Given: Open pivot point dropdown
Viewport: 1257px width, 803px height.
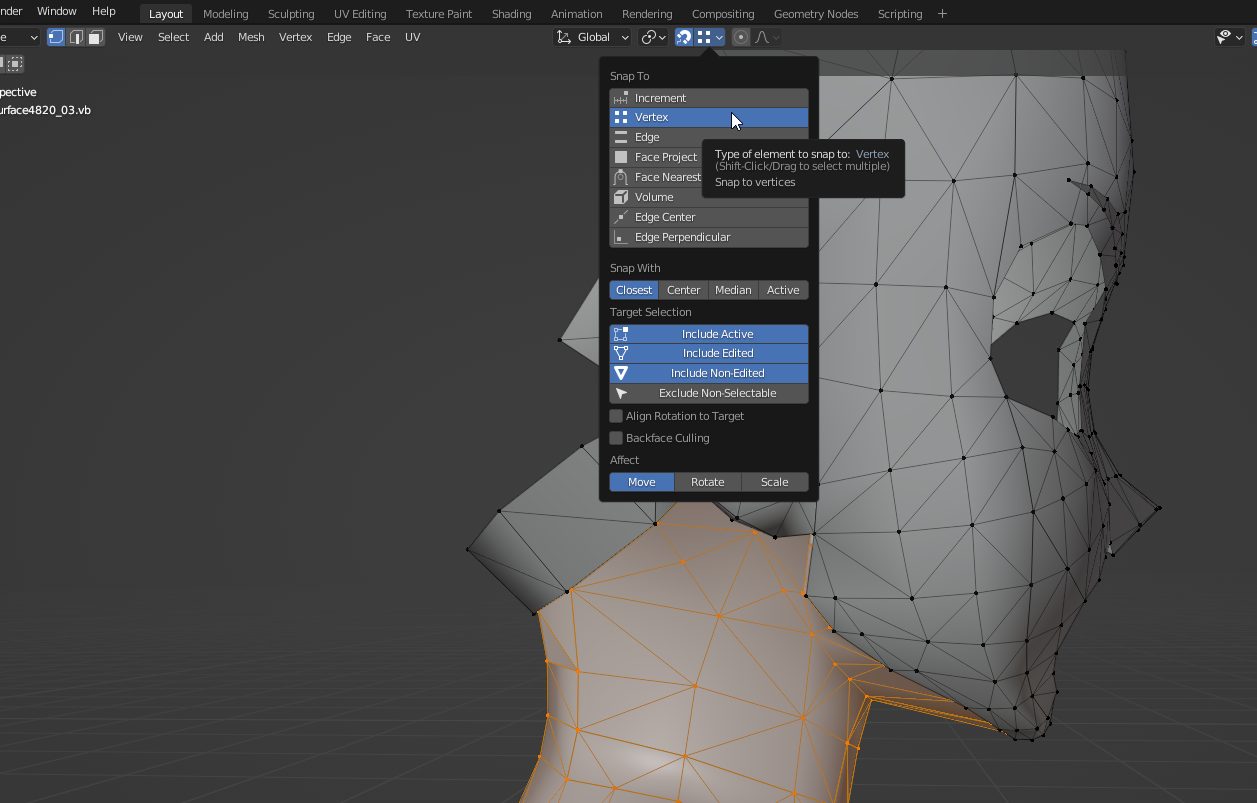Looking at the screenshot, I should [x=654, y=37].
